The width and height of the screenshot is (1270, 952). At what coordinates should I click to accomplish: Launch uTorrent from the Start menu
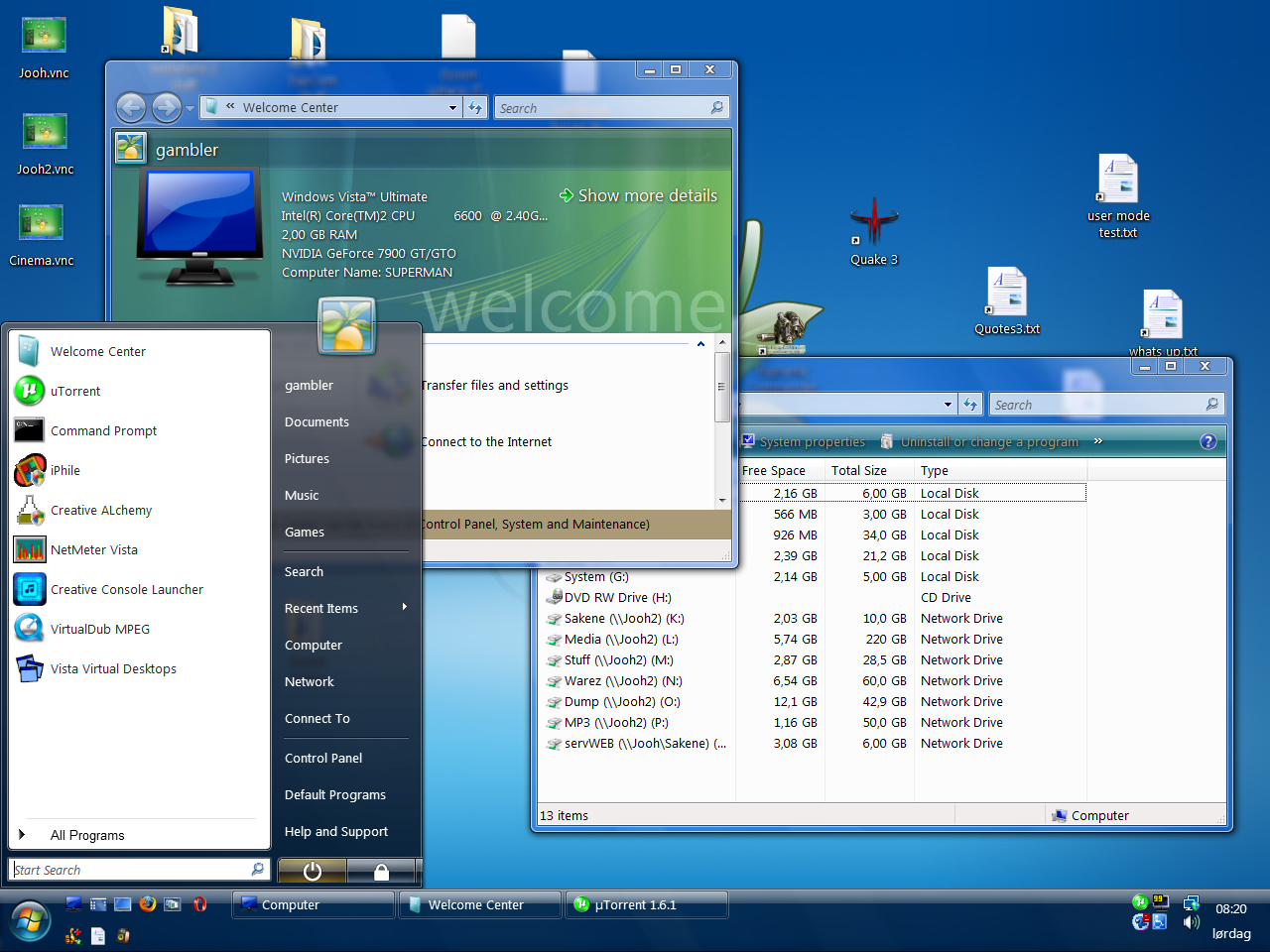139,391
